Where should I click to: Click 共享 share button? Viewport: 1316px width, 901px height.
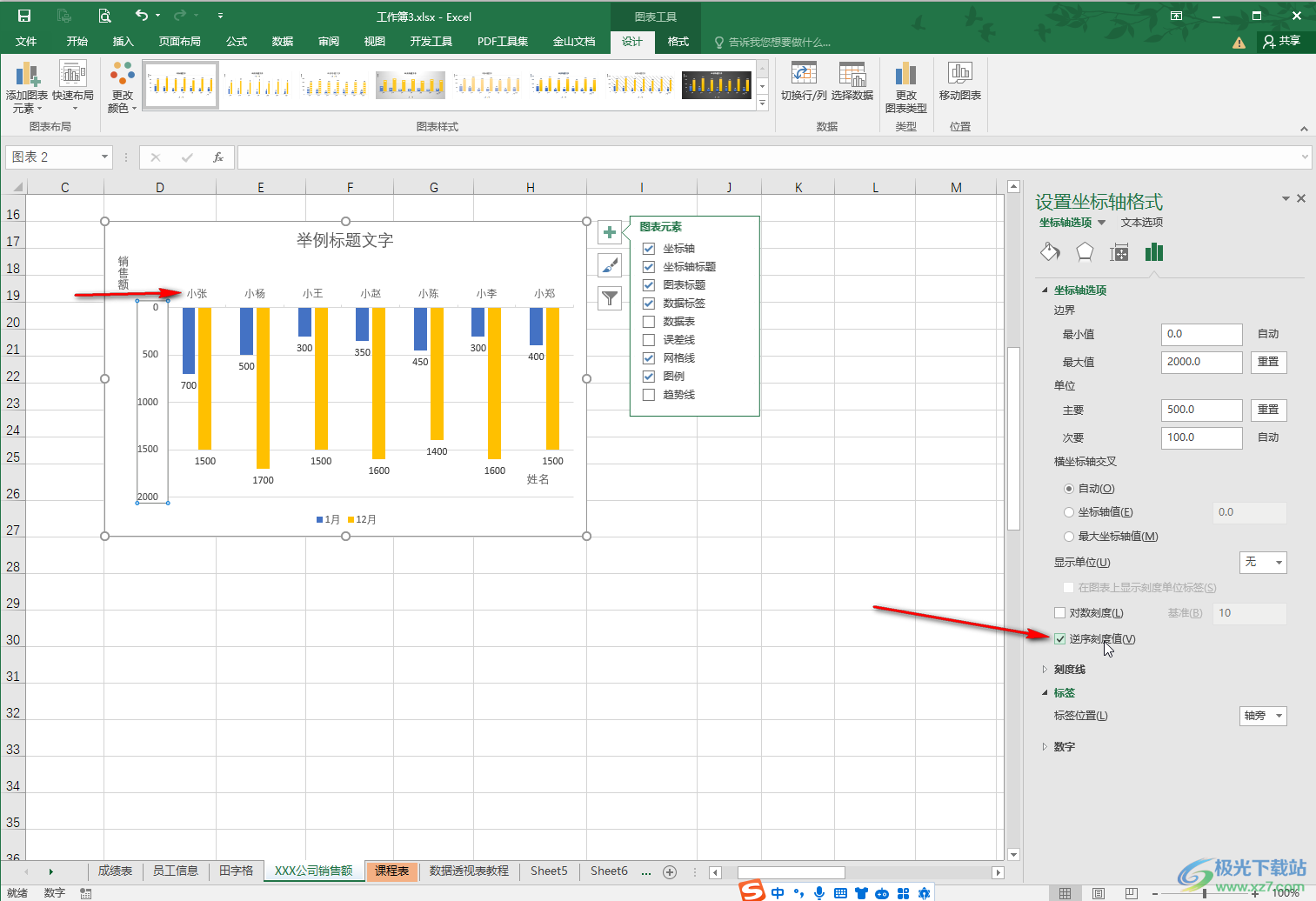click(1282, 42)
